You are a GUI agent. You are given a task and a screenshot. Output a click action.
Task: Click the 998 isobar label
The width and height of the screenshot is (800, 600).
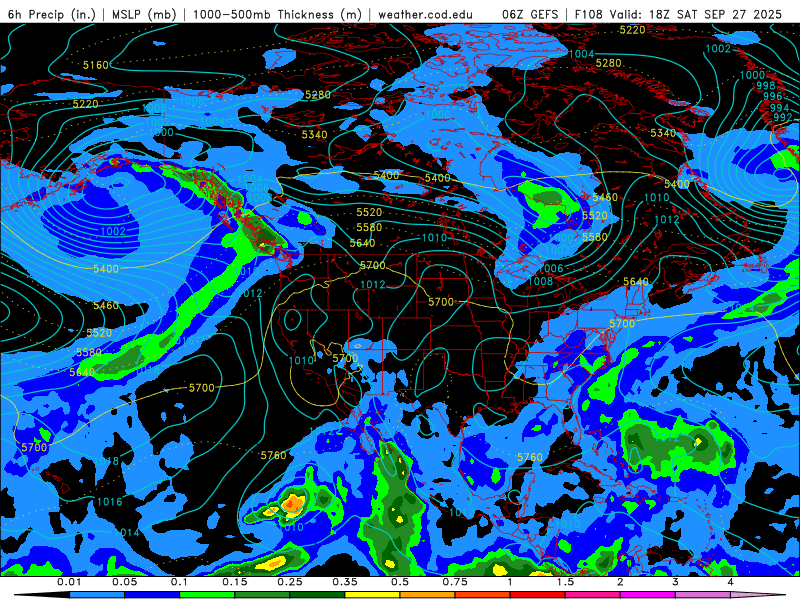766,86
